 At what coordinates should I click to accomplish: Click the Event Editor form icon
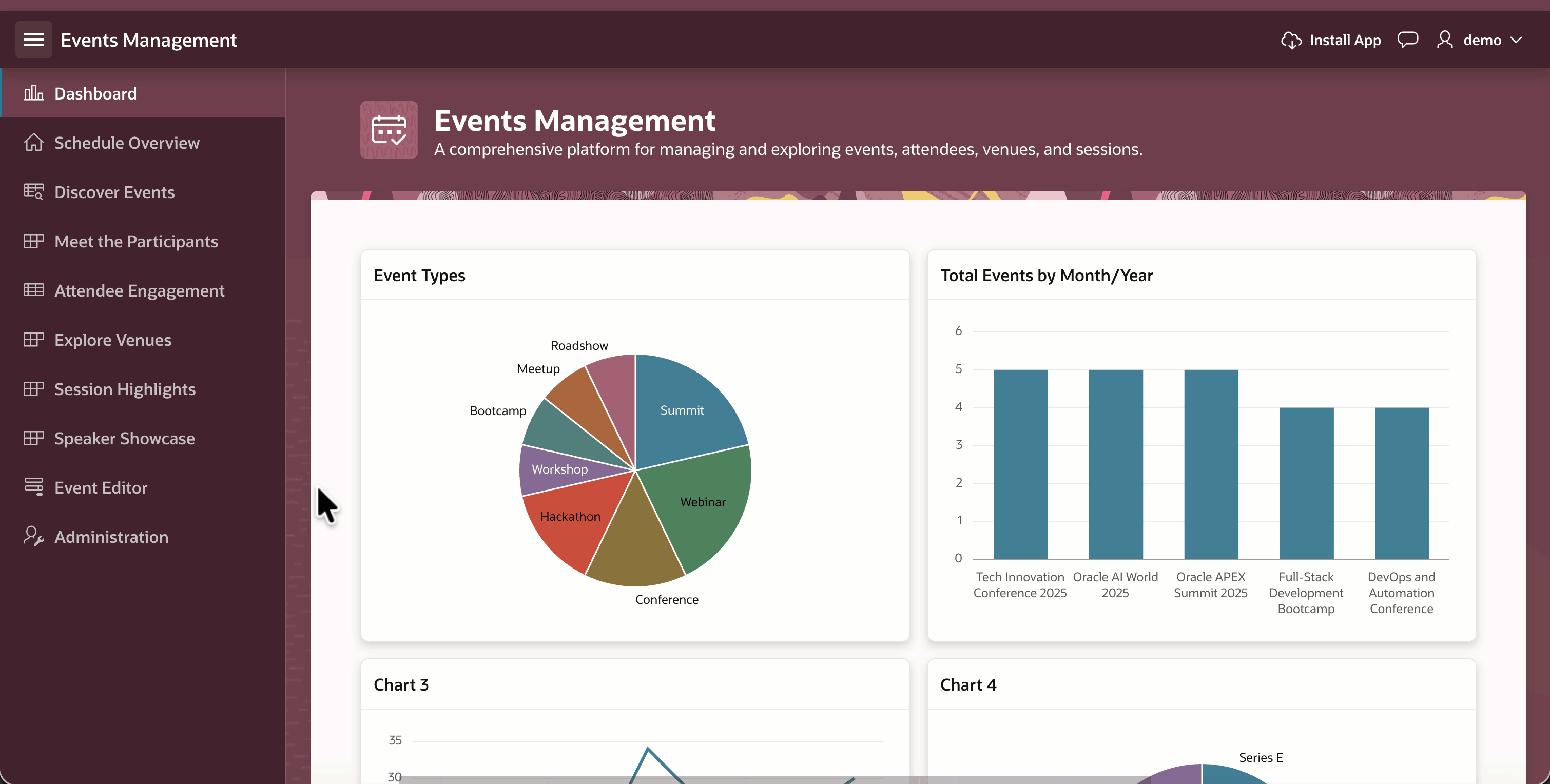click(x=34, y=487)
